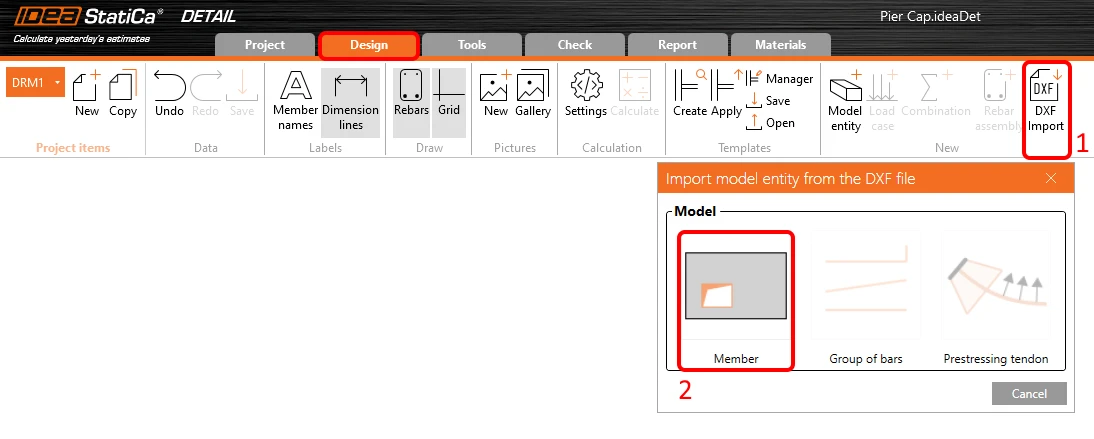Screen dimensions: 1094x439
Task: Open template from file
Action: (771, 123)
